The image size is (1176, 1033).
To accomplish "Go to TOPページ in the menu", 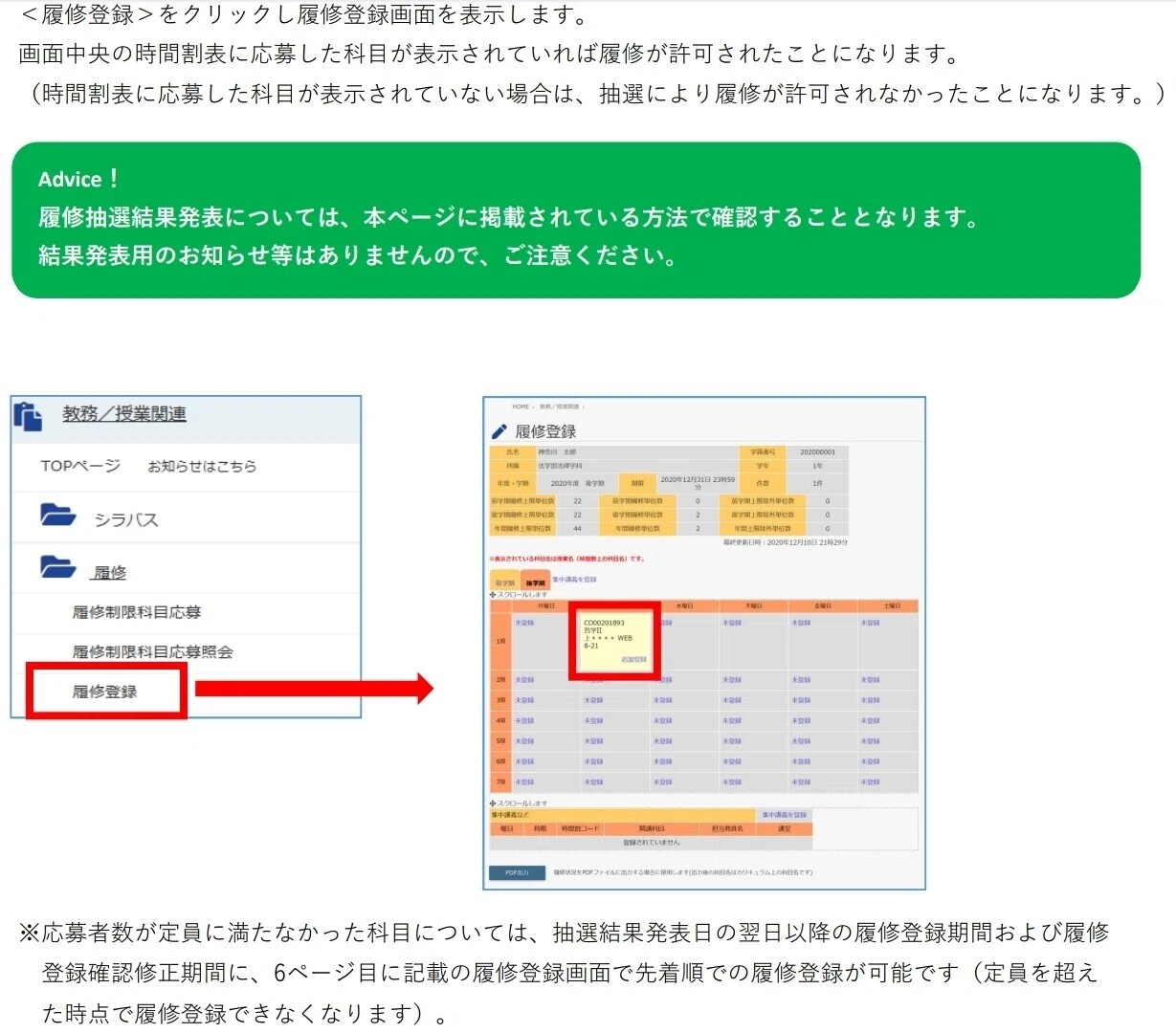I will [80, 466].
